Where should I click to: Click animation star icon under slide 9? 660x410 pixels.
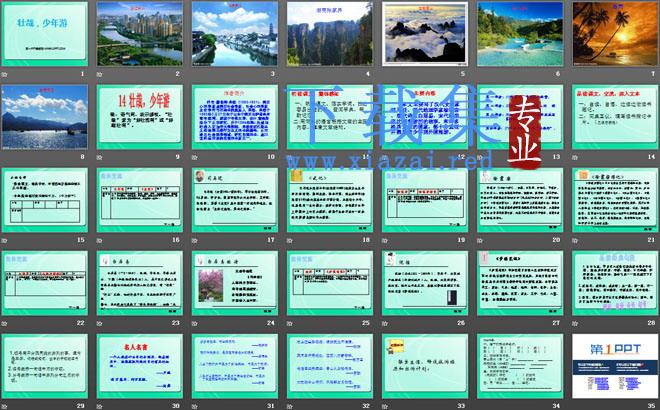click(x=100, y=157)
